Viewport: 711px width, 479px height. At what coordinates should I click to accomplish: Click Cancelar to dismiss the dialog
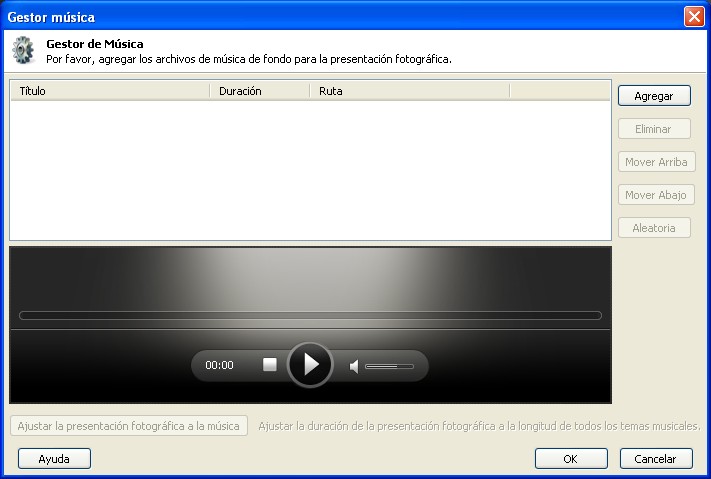click(x=656, y=459)
